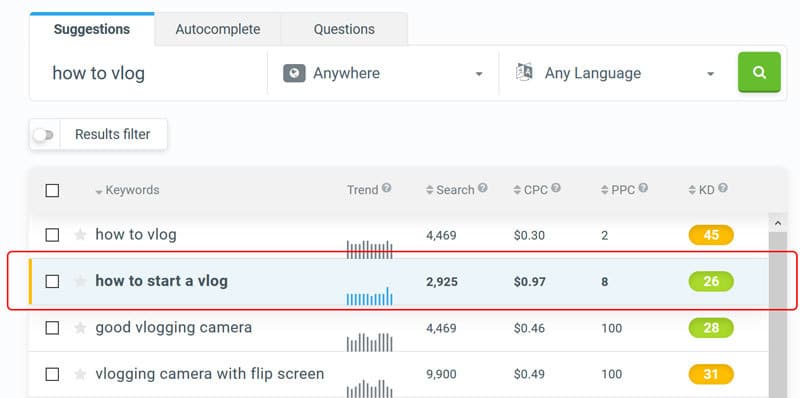Click the KD 45 difficulty badge
This screenshot has width=800, height=398.
click(711, 235)
